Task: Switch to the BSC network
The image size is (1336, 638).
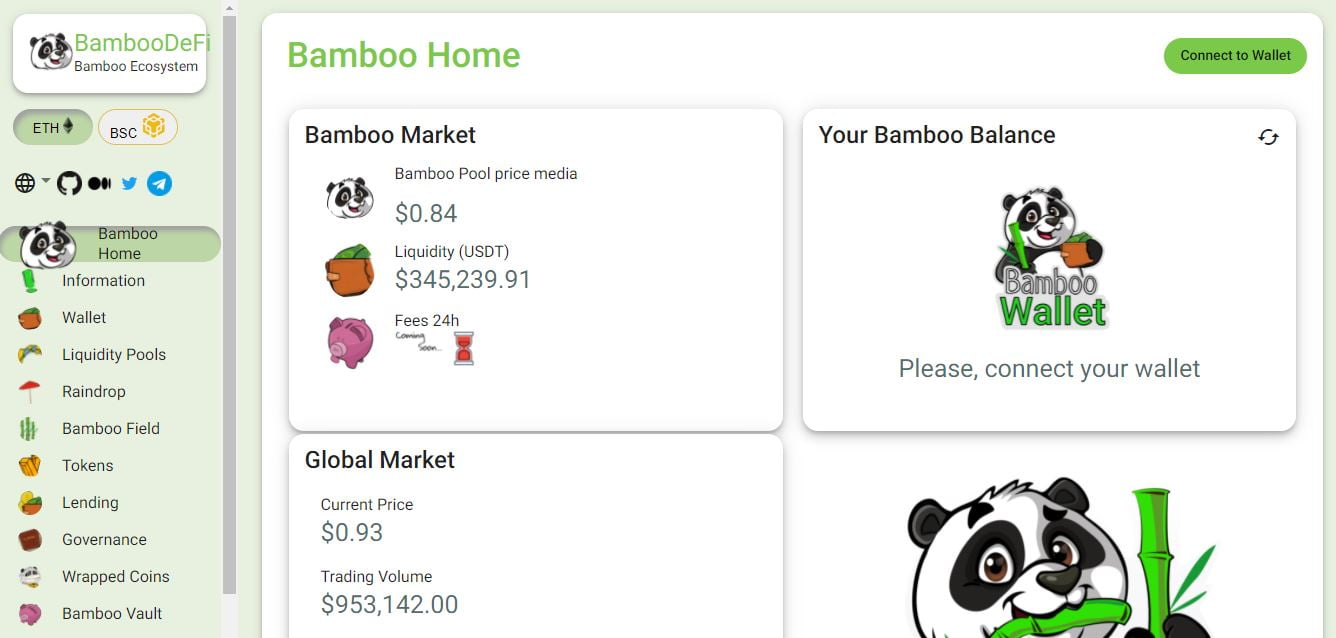Action: pyautogui.click(x=137, y=128)
